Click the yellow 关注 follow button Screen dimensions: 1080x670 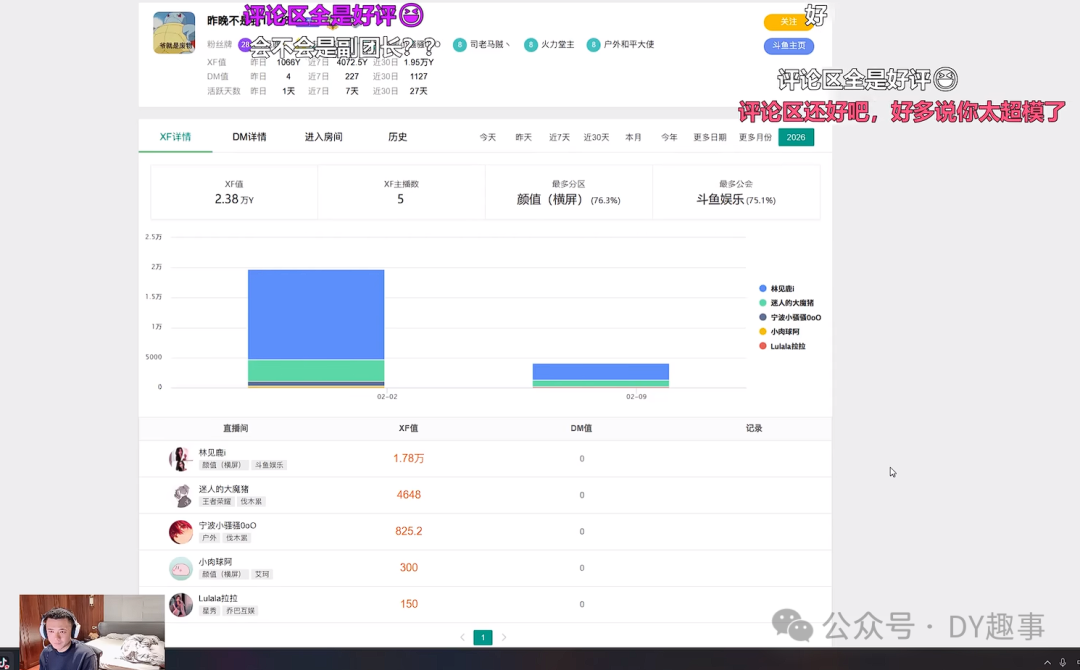[788, 22]
